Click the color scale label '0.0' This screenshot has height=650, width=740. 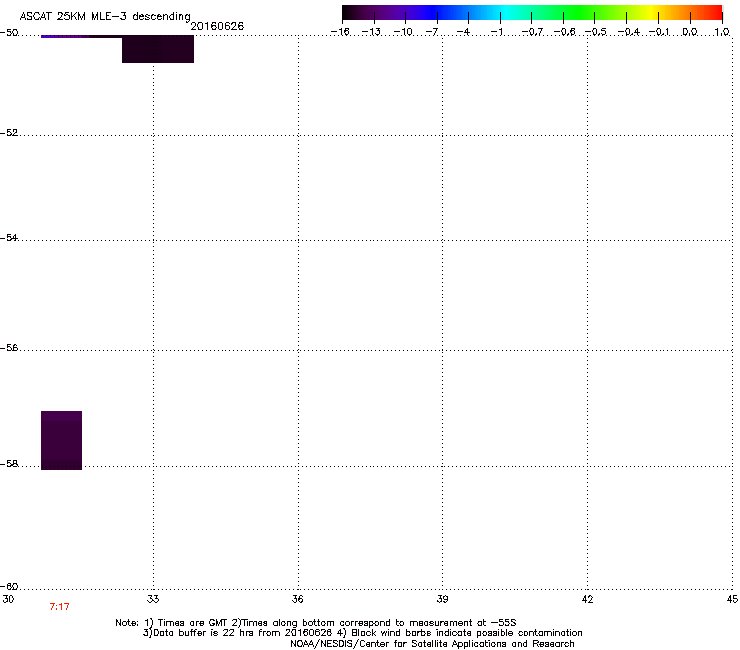pos(690,32)
